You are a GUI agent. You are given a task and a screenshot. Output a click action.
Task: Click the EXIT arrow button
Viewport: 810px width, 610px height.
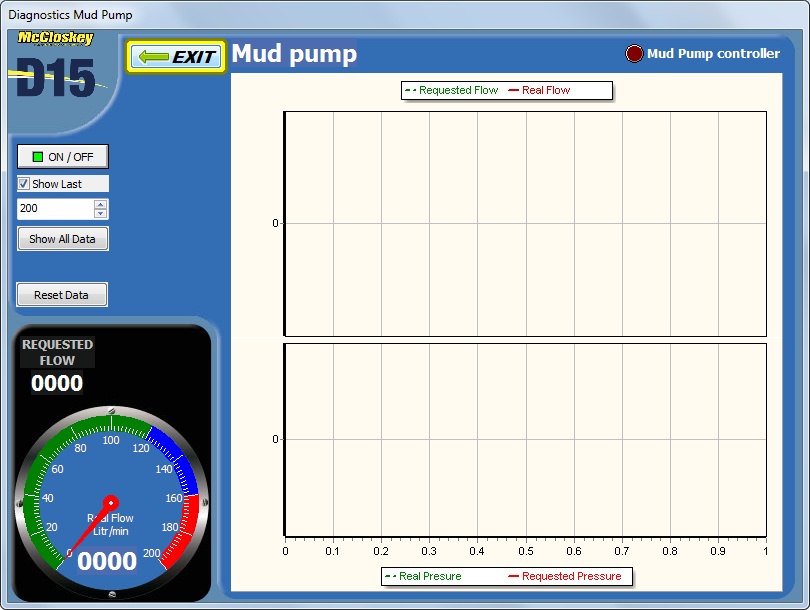[x=176, y=56]
